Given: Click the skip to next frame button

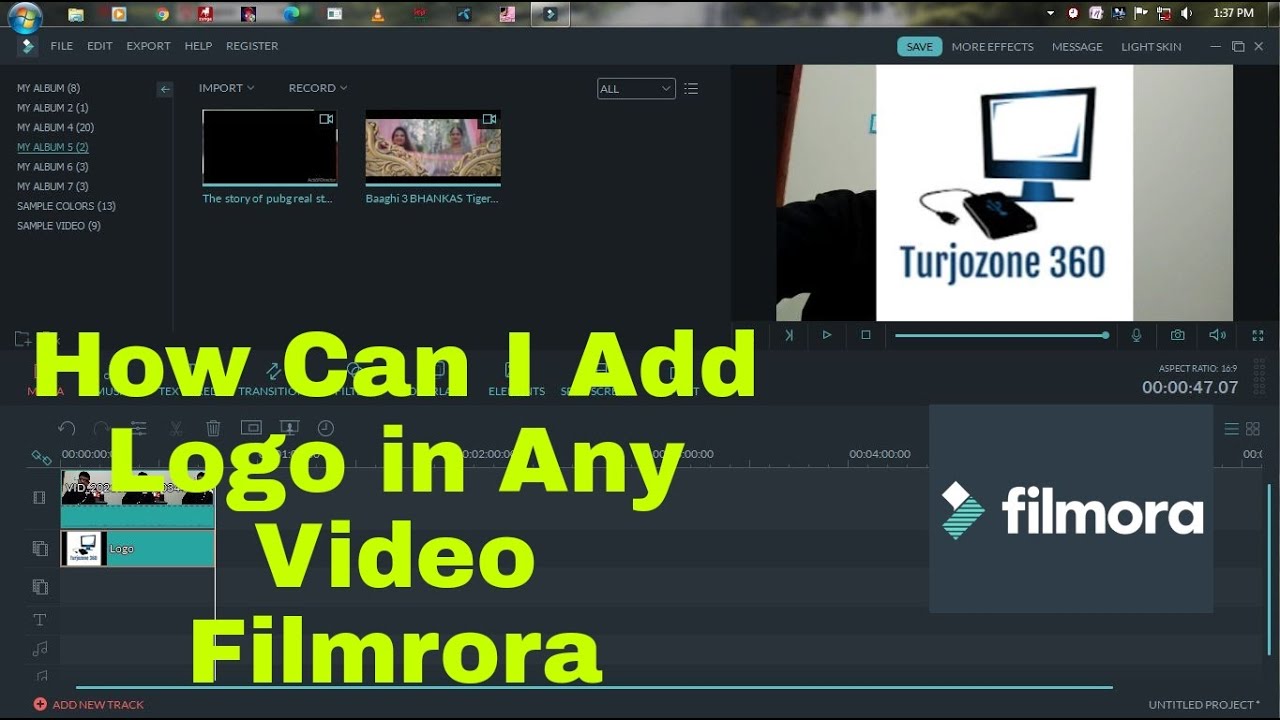Looking at the screenshot, I should click(x=789, y=335).
